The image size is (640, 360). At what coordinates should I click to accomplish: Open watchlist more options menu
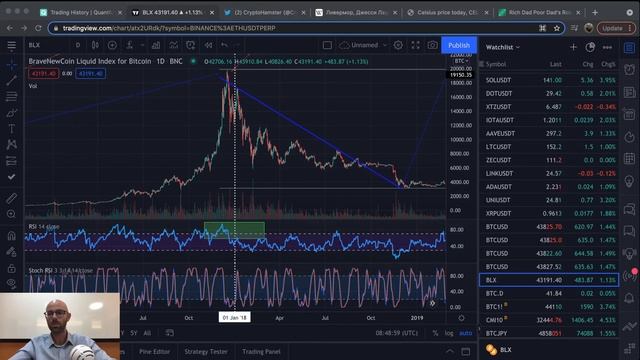point(607,47)
